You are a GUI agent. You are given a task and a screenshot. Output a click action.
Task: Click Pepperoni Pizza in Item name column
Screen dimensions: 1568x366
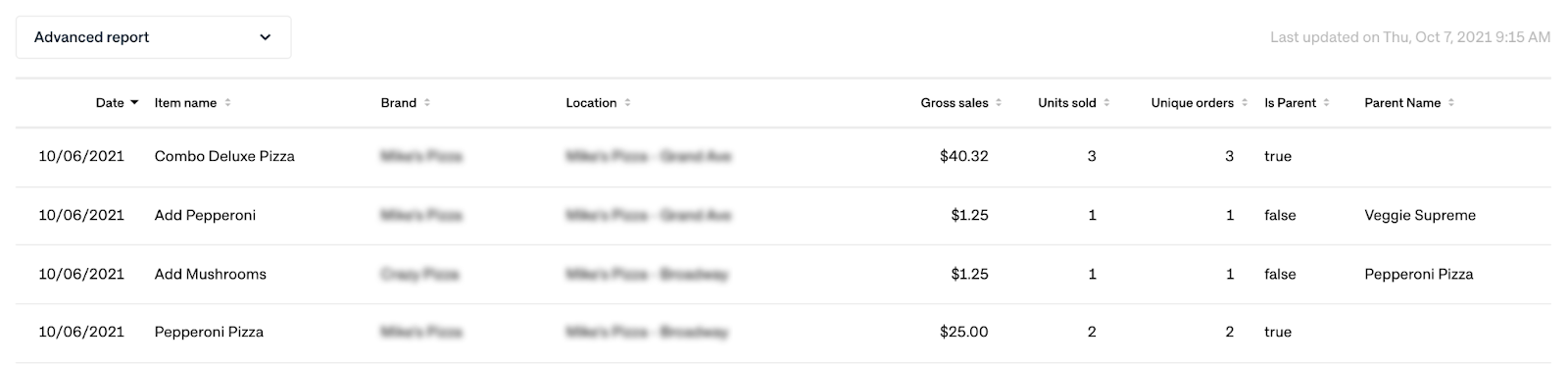click(x=209, y=332)
